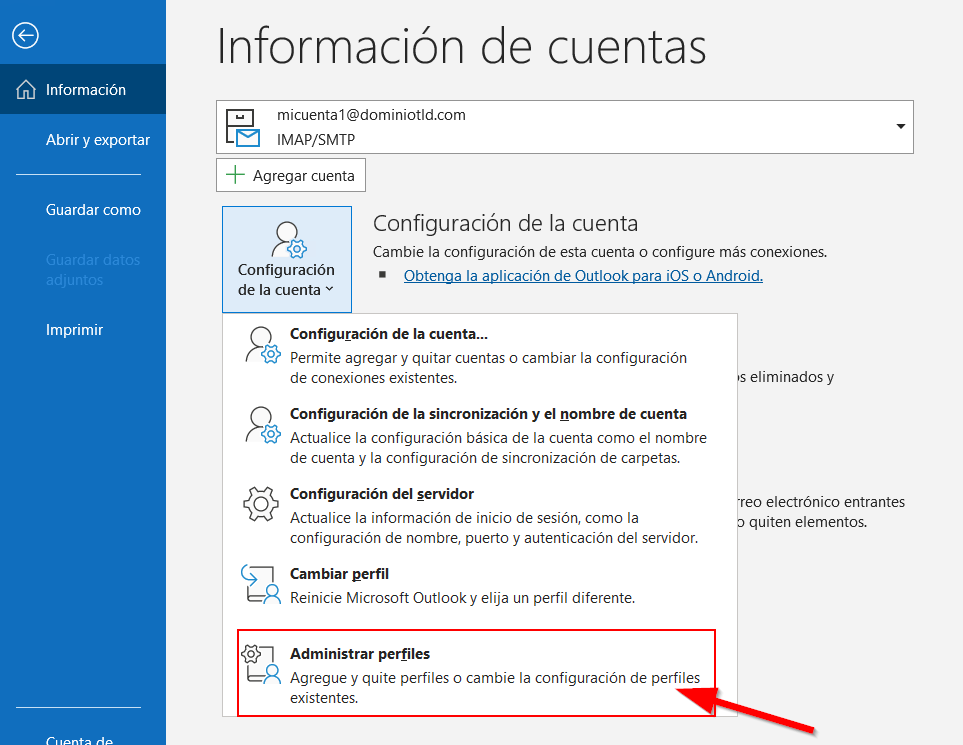
Task: Click the Administrar perfiles gear-person icon
Action: tap(261, 664)
